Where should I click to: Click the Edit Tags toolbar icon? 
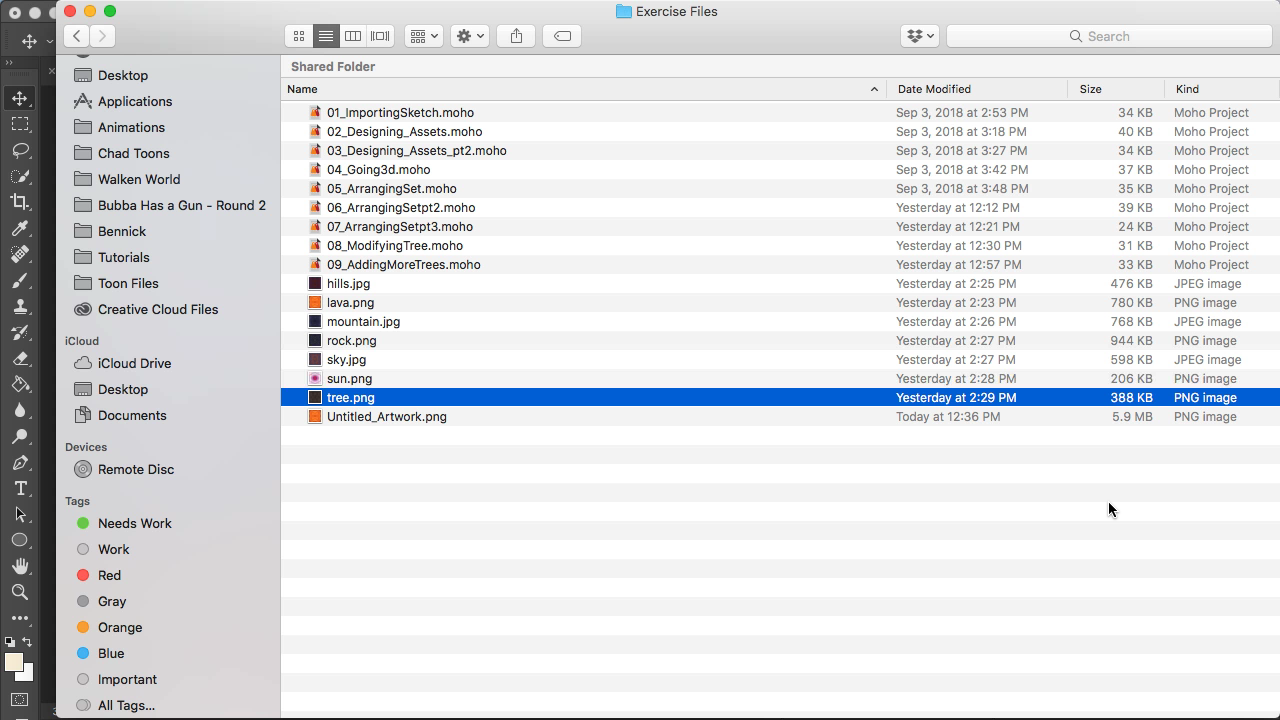pos(563,36)
